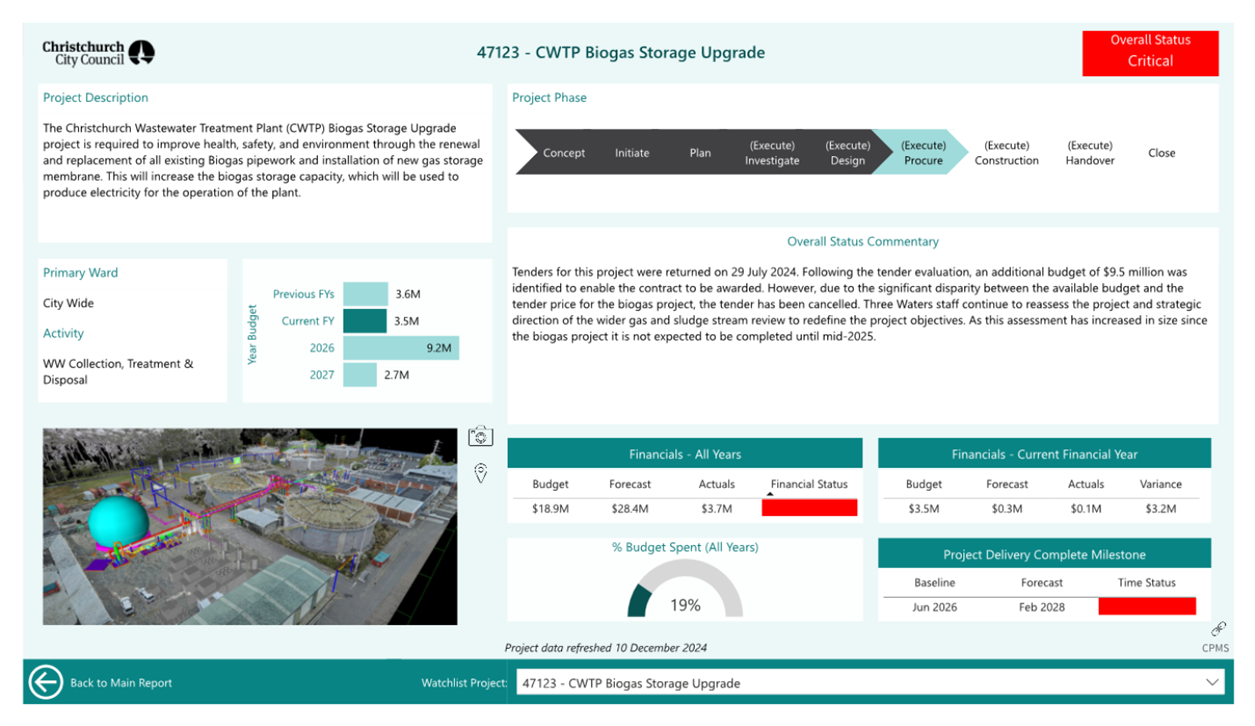Click the Financials - Current Financial Year header
Image resolution: width=1255 pixels, height=726 pixels.
(x=1044, y=454)
